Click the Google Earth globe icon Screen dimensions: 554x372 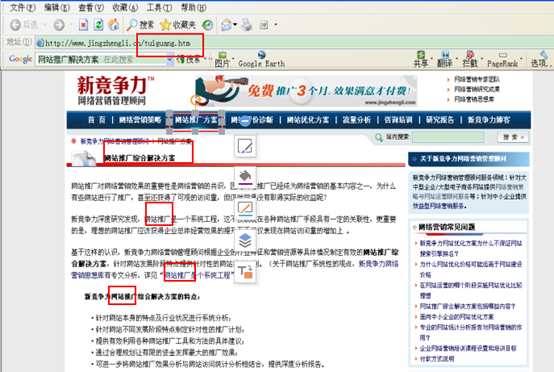[x=261, y=55]
